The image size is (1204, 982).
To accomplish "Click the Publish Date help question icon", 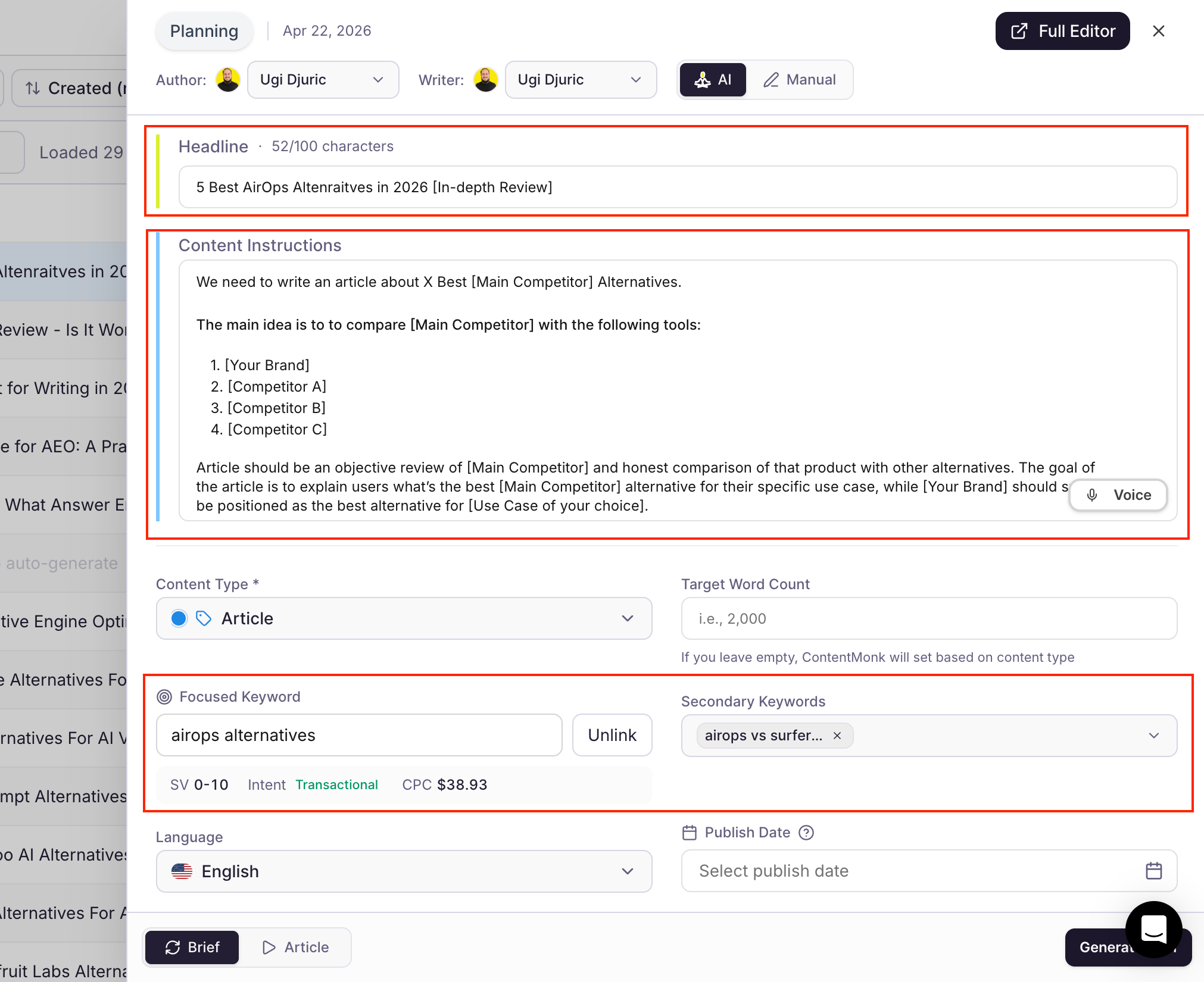I will [806, 833].
